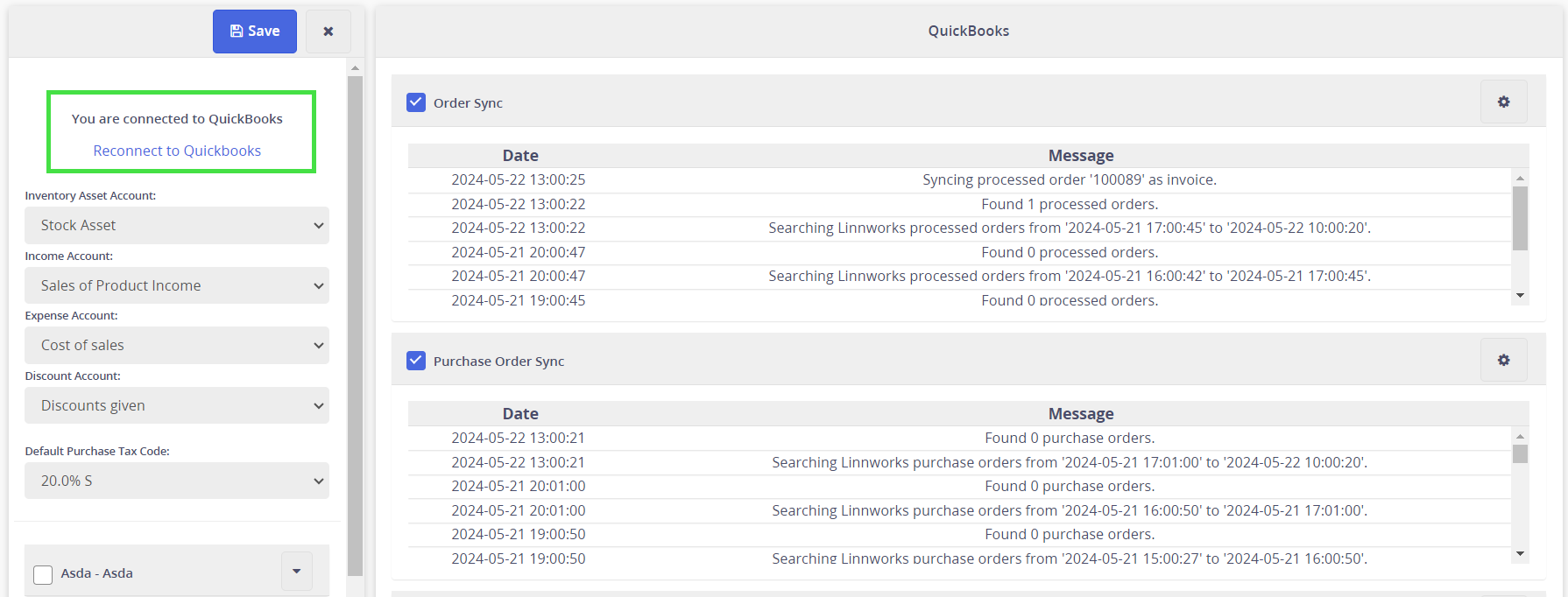Click the Purchase Order Sync log scrollbar thumb
Screen dimensions: 1568x597
(x=1521, y=453)
